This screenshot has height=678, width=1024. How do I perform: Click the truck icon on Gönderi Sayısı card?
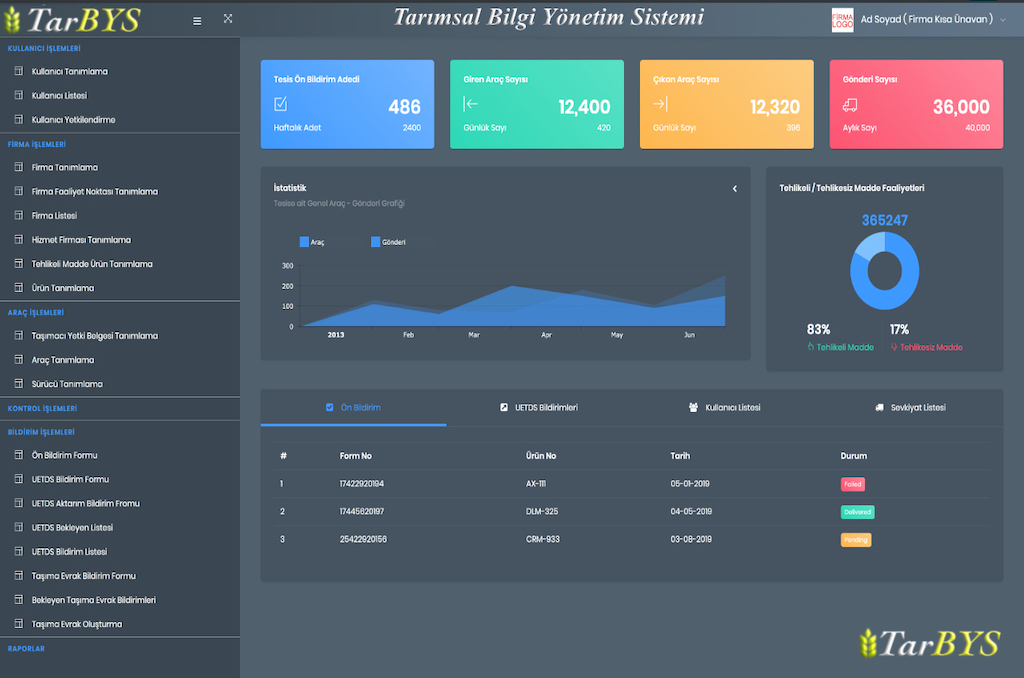850,105
